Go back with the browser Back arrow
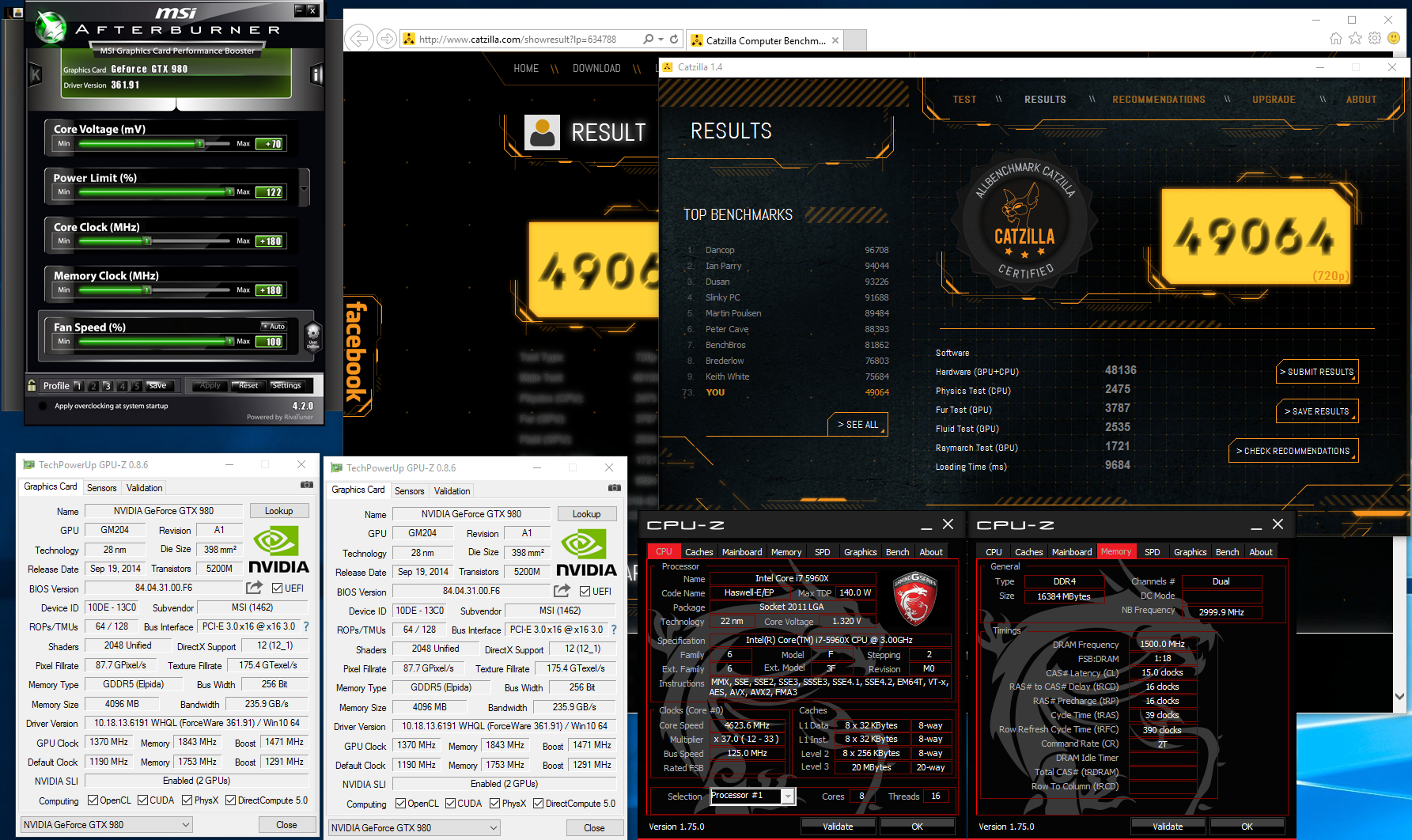 pos(359,38)
